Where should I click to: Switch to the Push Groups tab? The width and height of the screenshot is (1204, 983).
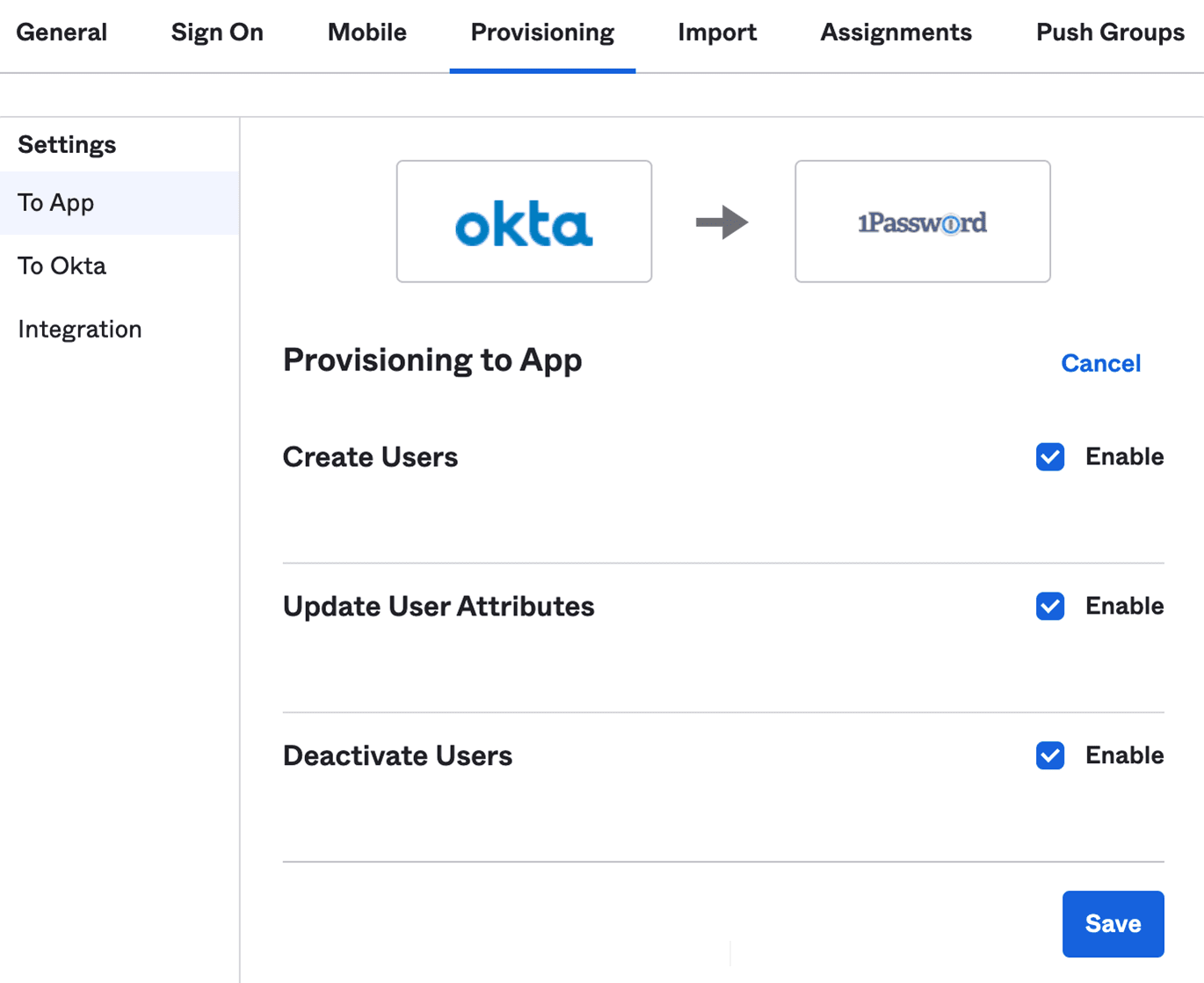point(1110,33)
